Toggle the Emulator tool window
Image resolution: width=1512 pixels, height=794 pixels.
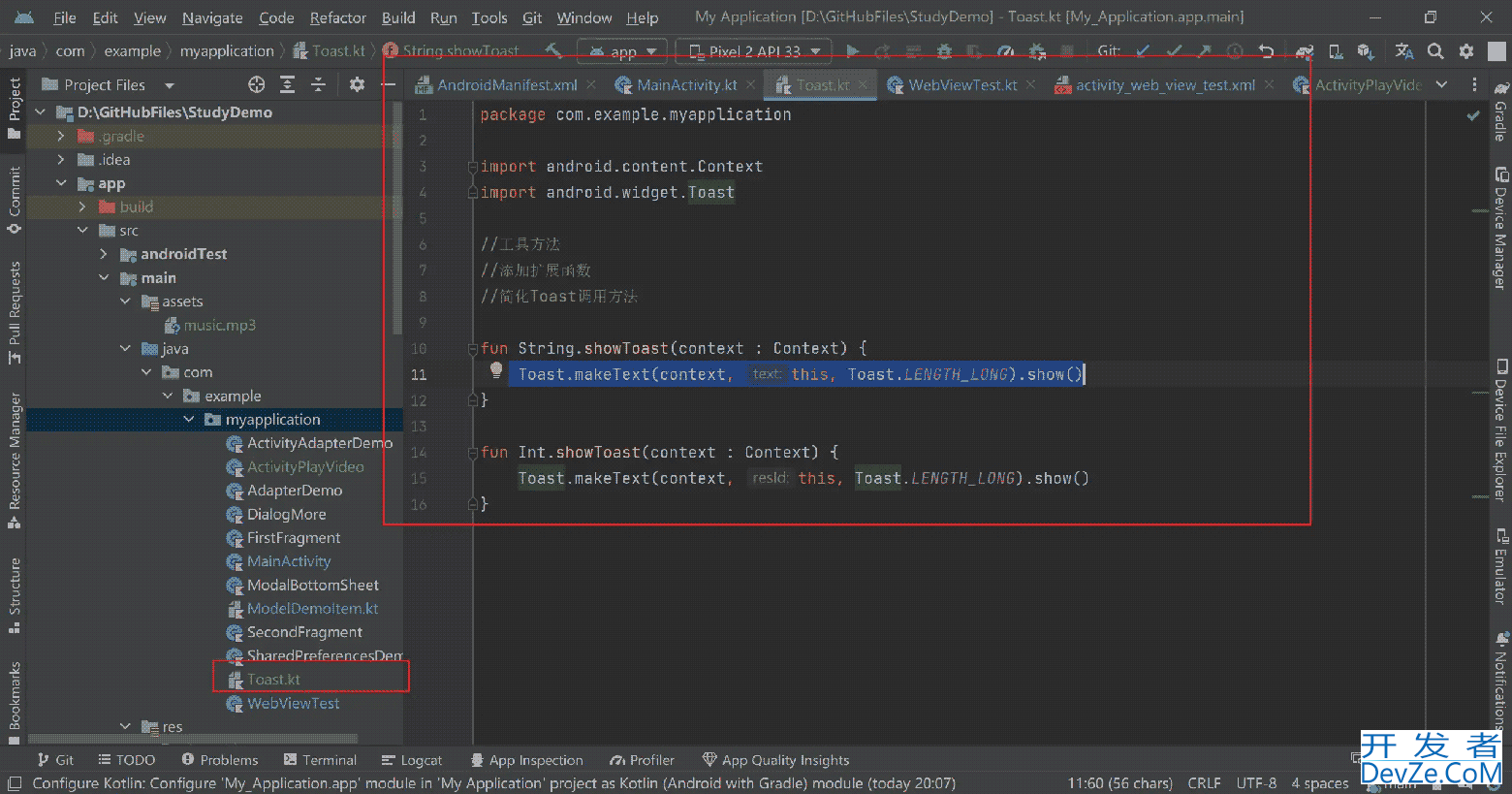click(1500, 566)
